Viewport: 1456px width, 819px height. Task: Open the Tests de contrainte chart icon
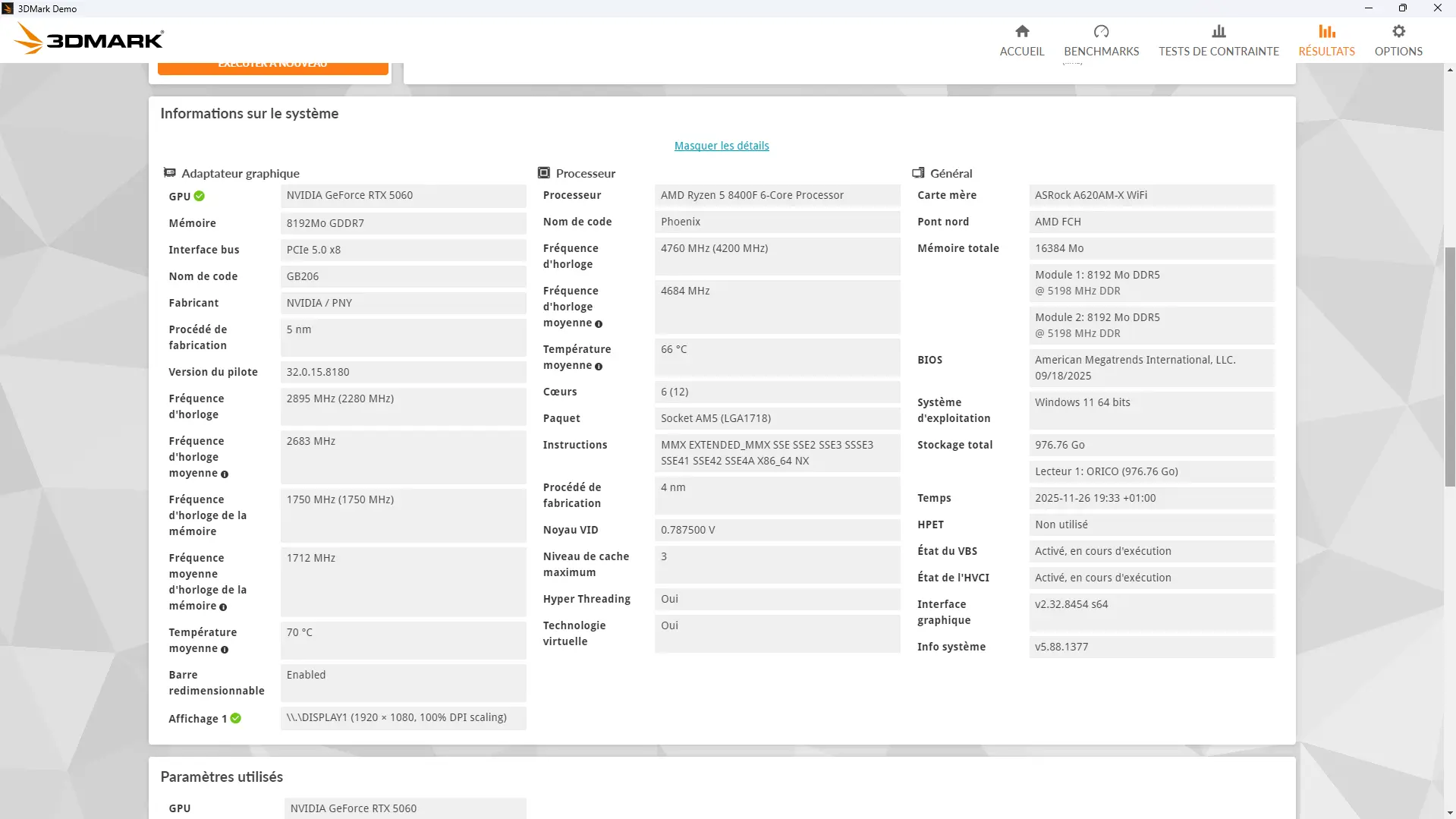tap(1219, 31)
